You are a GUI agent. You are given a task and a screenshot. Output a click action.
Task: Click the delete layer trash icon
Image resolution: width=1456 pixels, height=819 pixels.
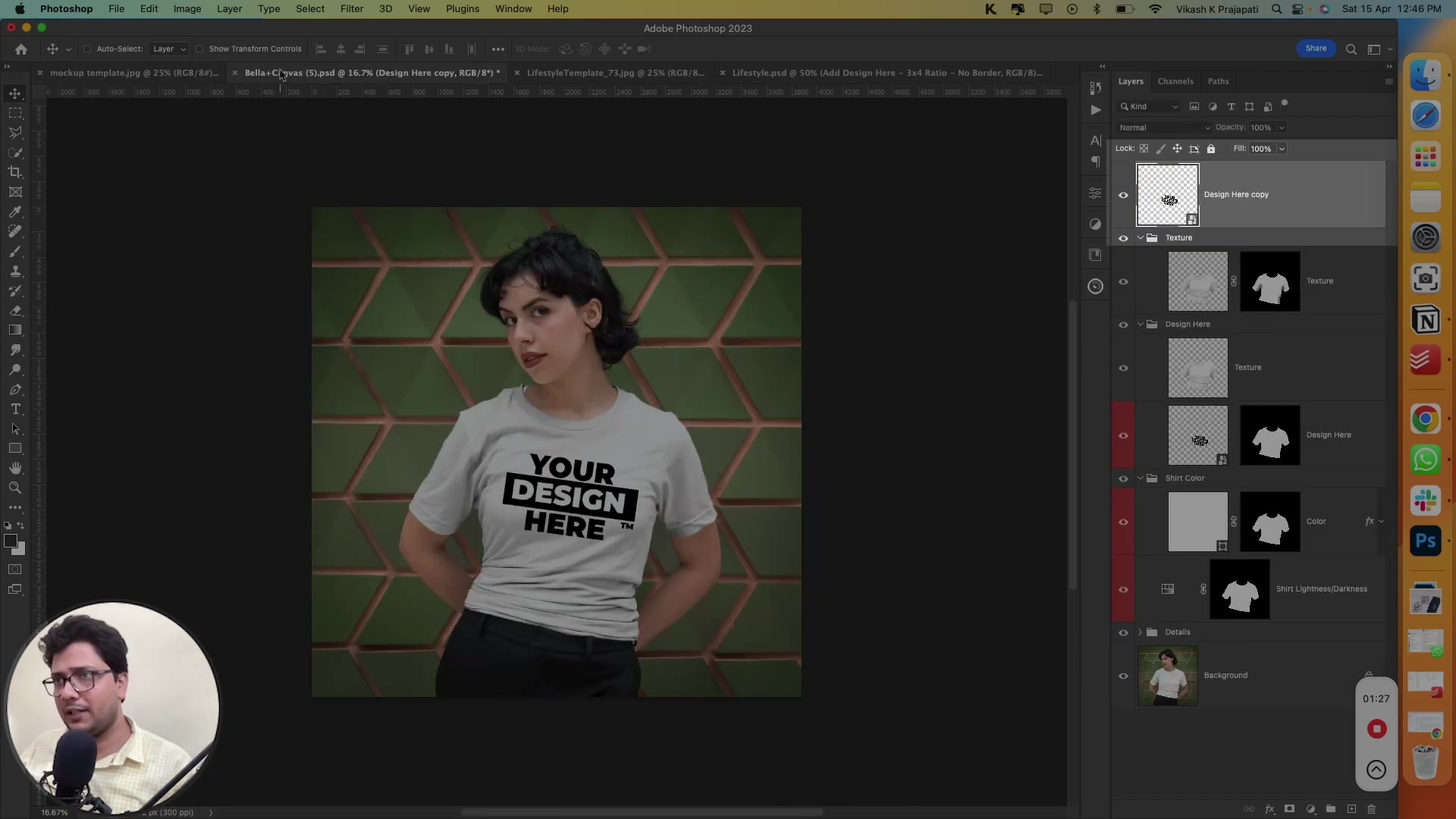pos(1371,809)
